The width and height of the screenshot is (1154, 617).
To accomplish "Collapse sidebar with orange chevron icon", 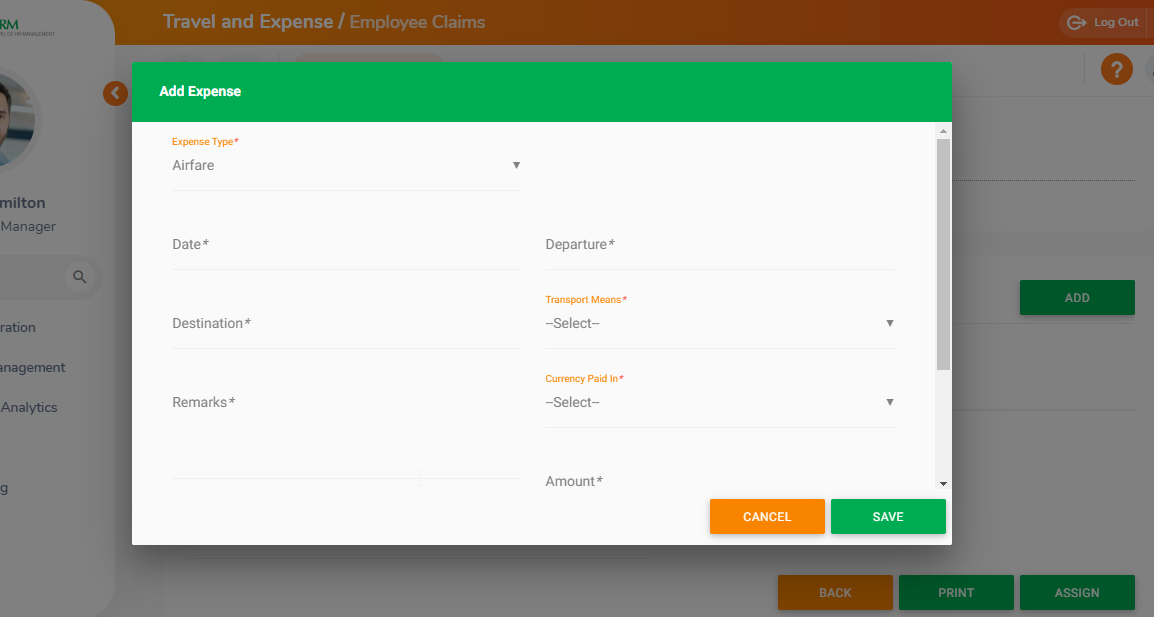I will (x=115, y=94).
